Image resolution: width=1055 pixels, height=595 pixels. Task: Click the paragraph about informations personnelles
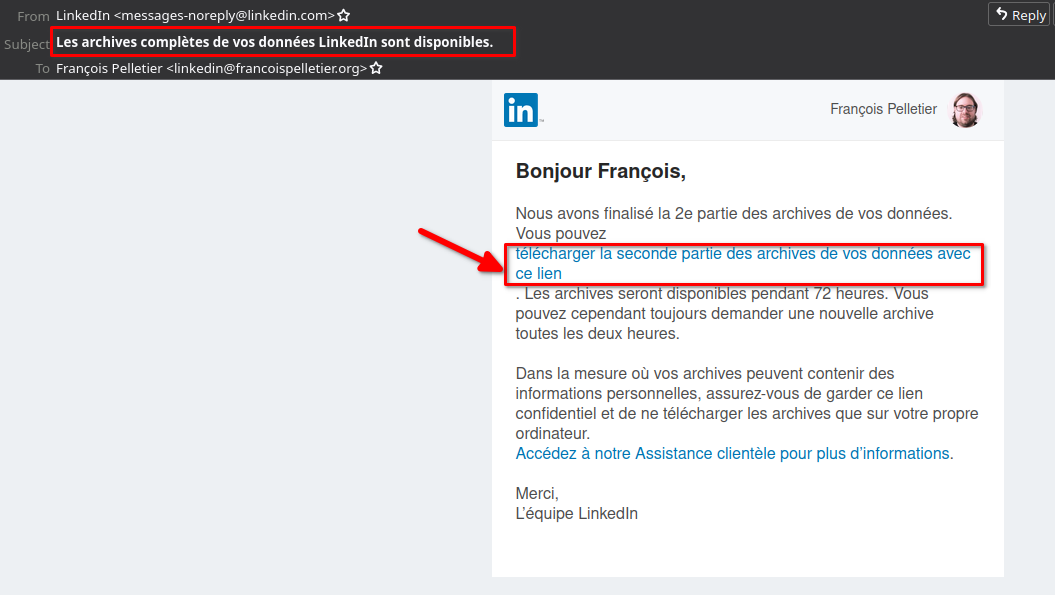747,403
